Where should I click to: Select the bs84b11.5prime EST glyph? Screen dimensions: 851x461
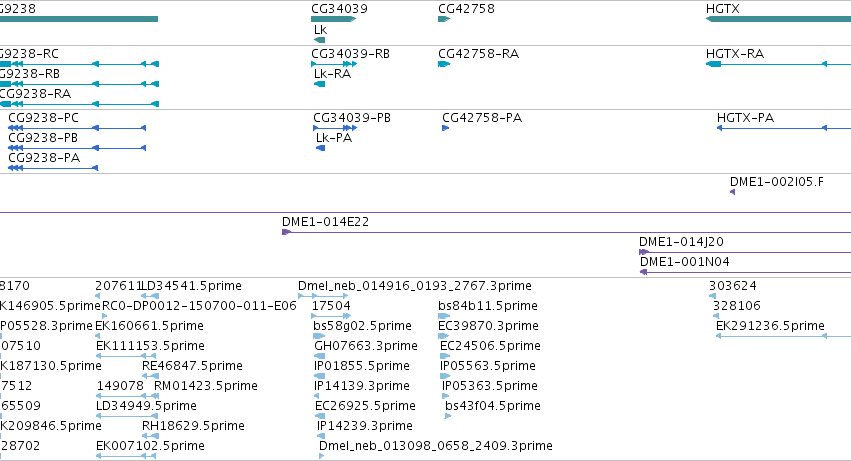(x=444, y=316)
